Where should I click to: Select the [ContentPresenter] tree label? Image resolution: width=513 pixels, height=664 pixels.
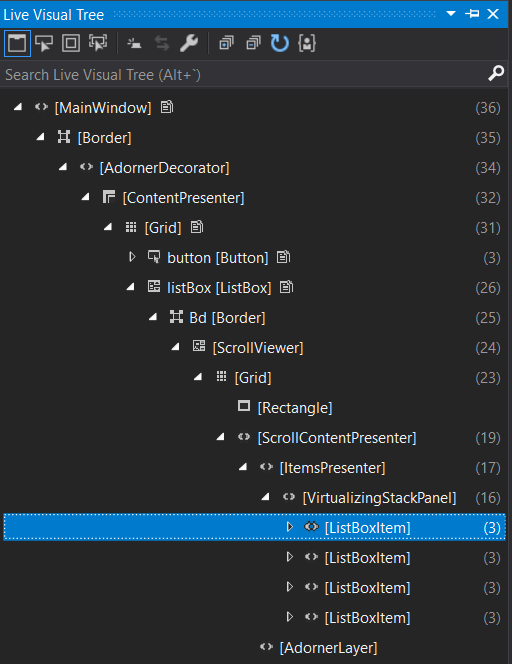[183, 198]
